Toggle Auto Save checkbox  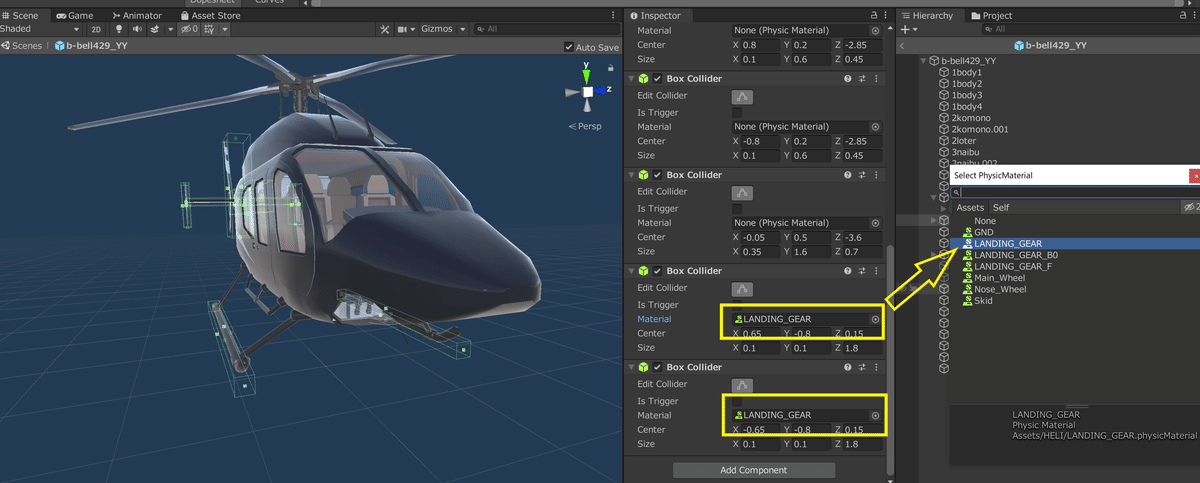[x=569, y=47]
